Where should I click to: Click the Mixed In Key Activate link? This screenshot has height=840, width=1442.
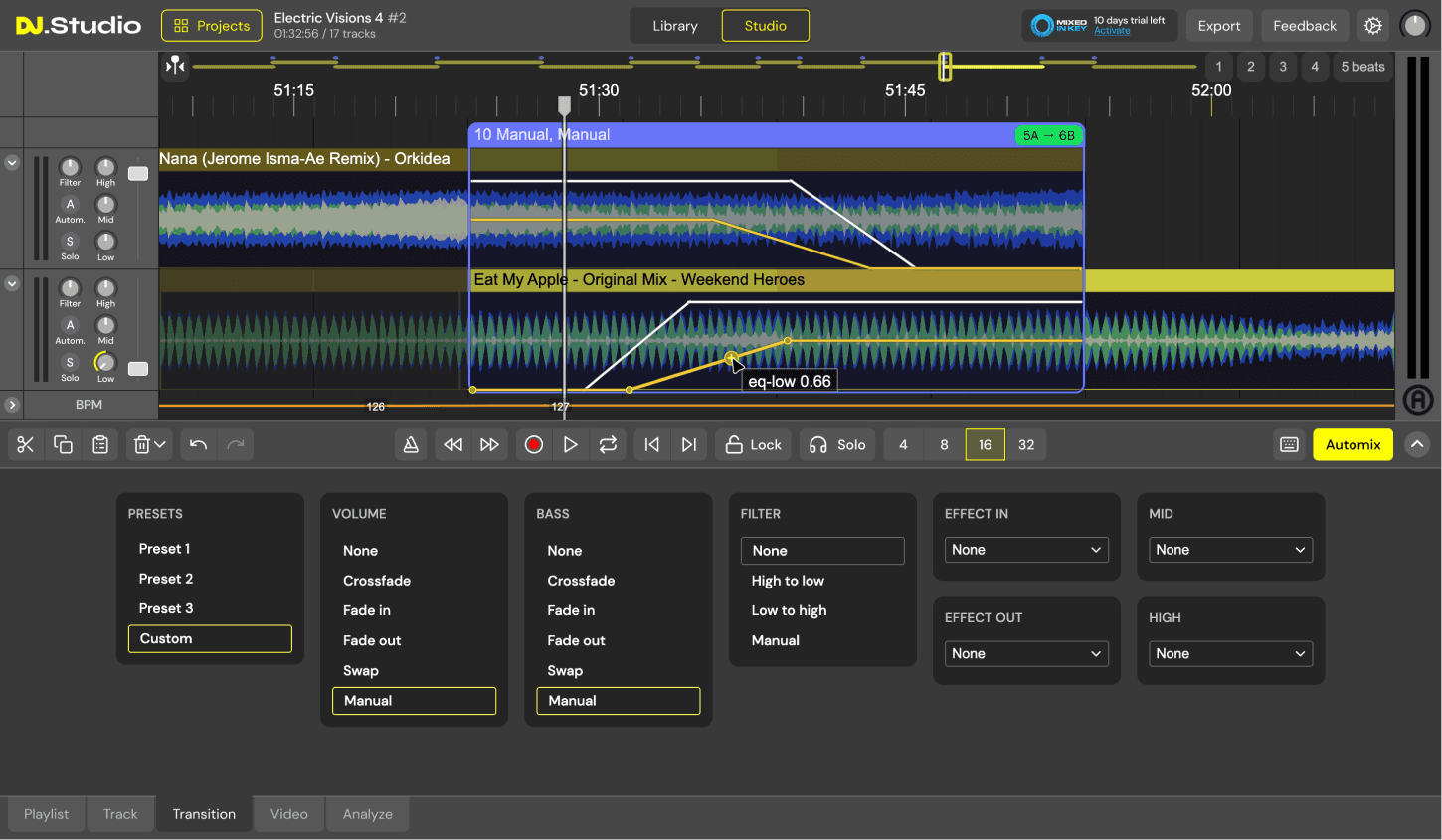click(x=1112, y=31)
